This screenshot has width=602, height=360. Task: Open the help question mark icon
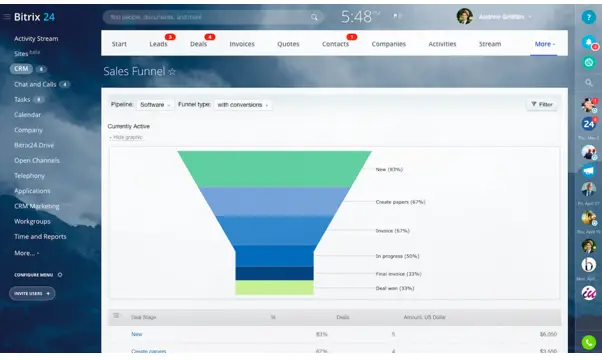tap(588, 17)
